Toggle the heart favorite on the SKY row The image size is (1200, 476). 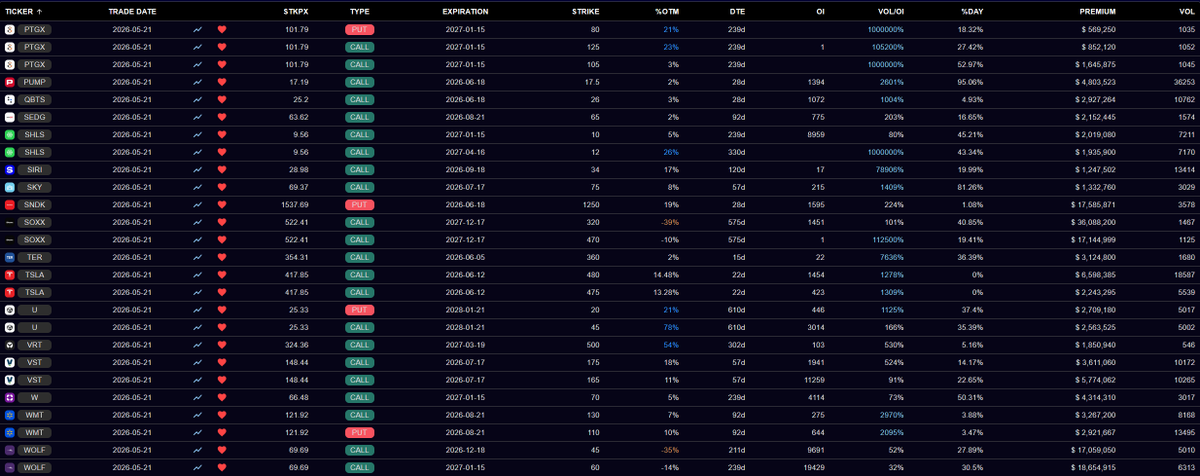click(222, 187)
